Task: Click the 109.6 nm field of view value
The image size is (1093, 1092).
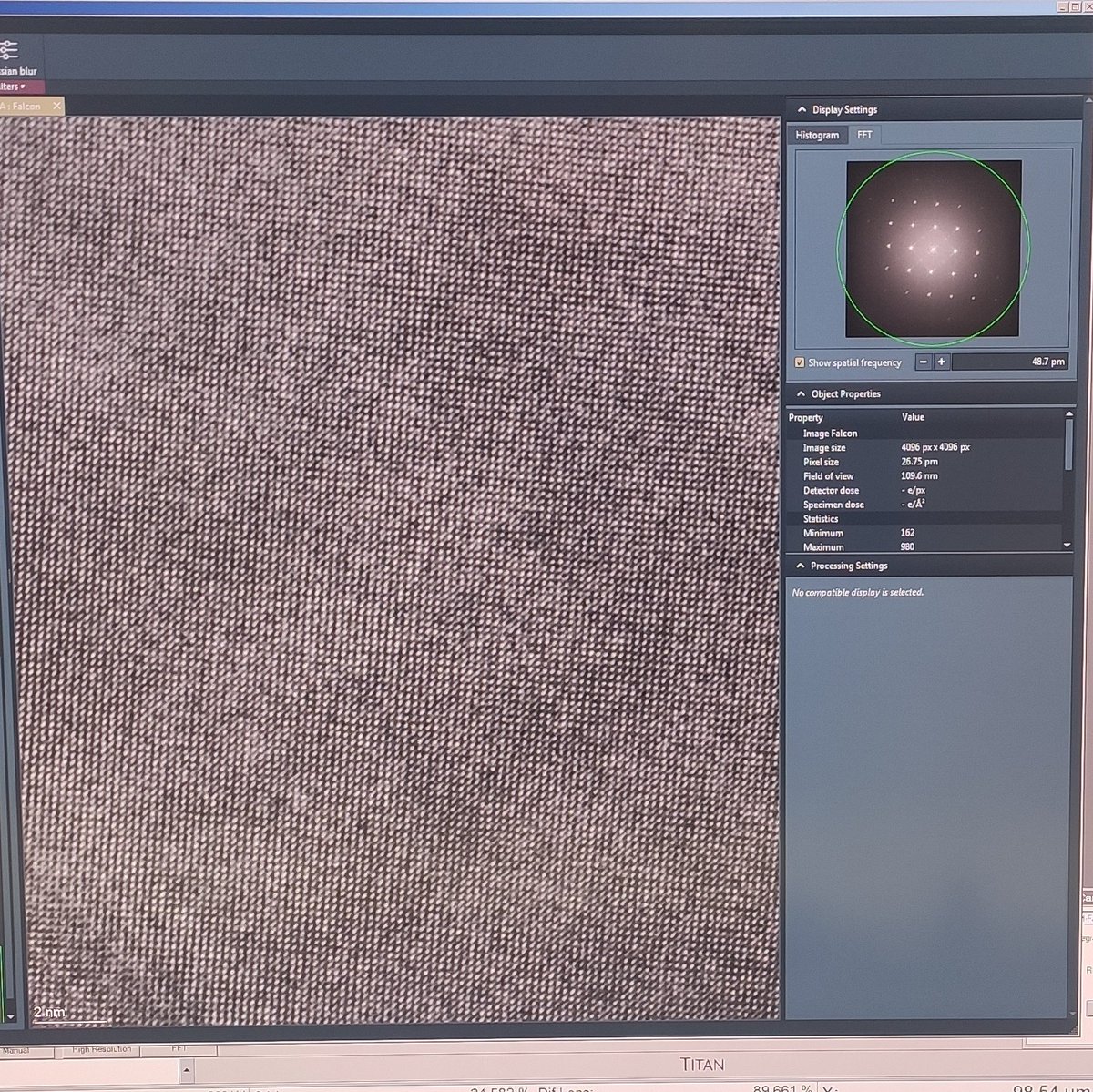Action: (x=919, y=475)
